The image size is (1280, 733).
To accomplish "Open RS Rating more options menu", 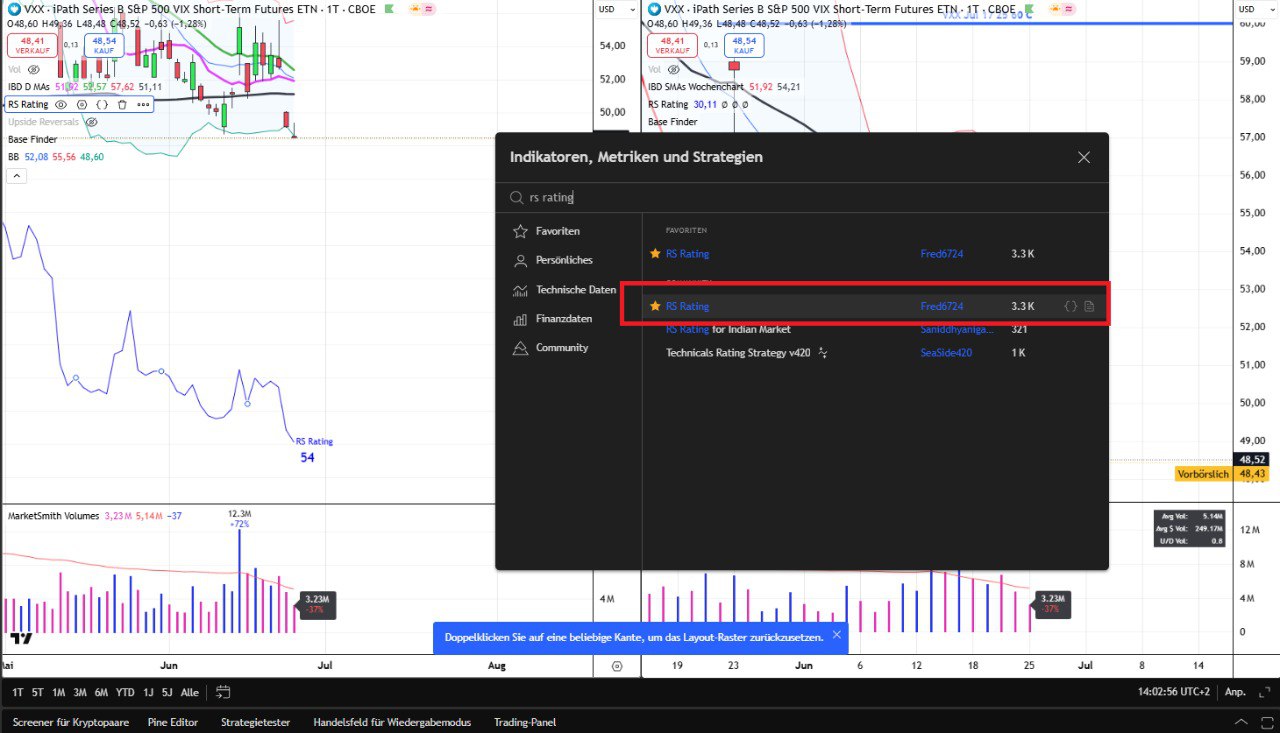I will tap(143, 104).
